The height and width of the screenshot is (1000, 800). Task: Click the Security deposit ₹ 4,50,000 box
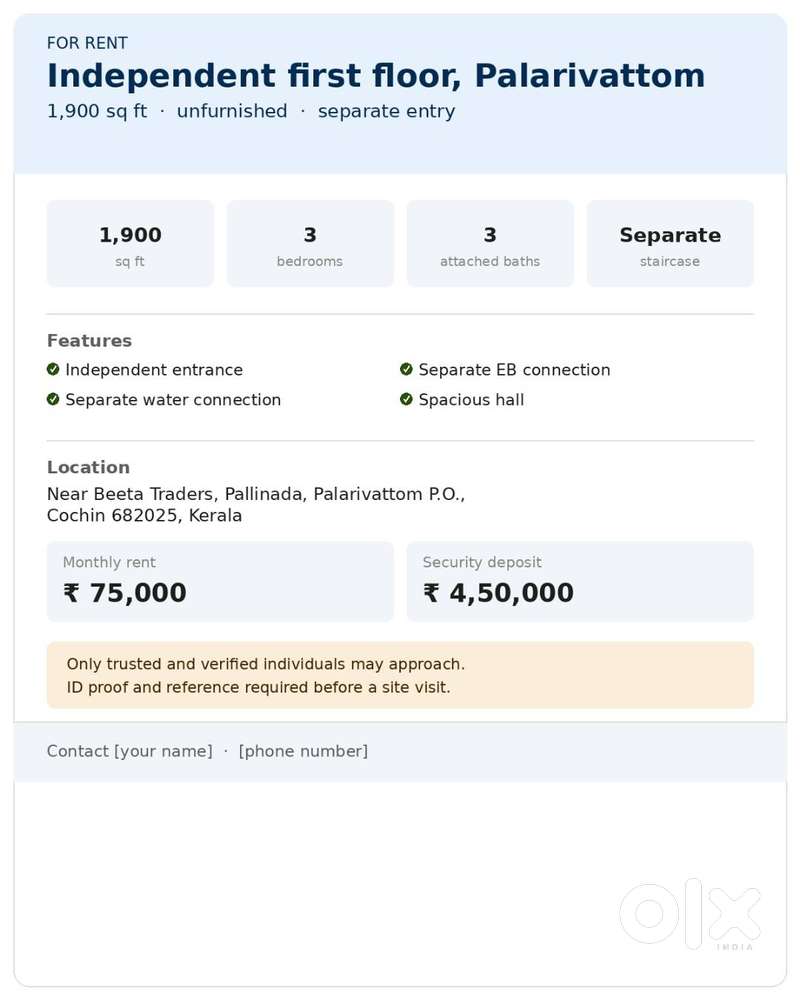(580, 581)
